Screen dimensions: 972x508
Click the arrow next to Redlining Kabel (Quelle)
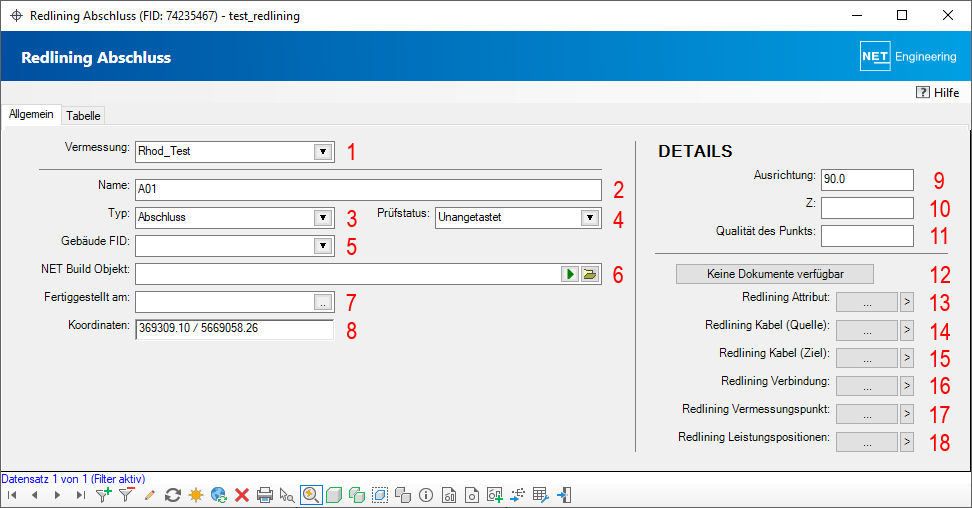[x=907, y=330]
